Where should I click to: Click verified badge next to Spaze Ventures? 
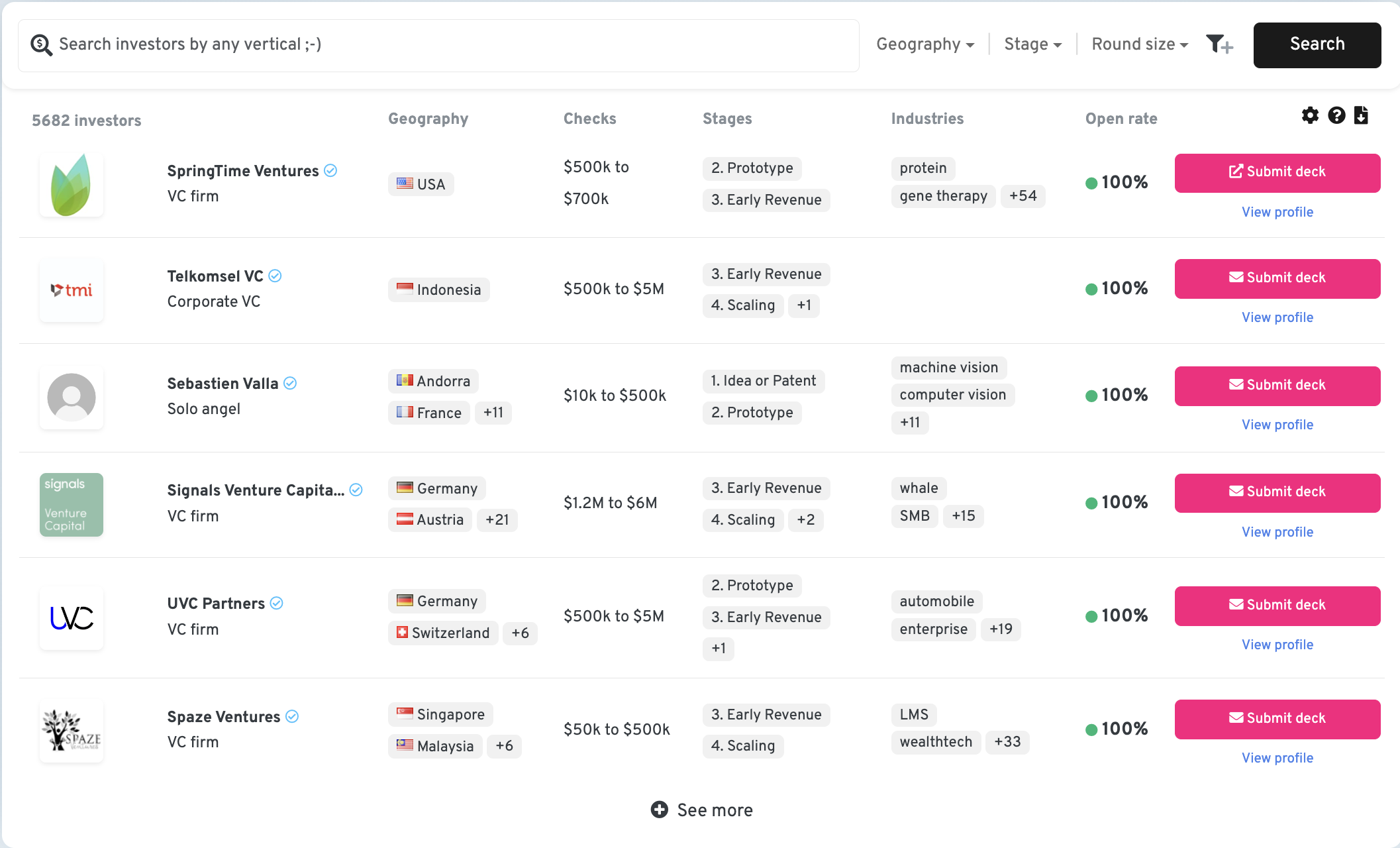[292, 717]
